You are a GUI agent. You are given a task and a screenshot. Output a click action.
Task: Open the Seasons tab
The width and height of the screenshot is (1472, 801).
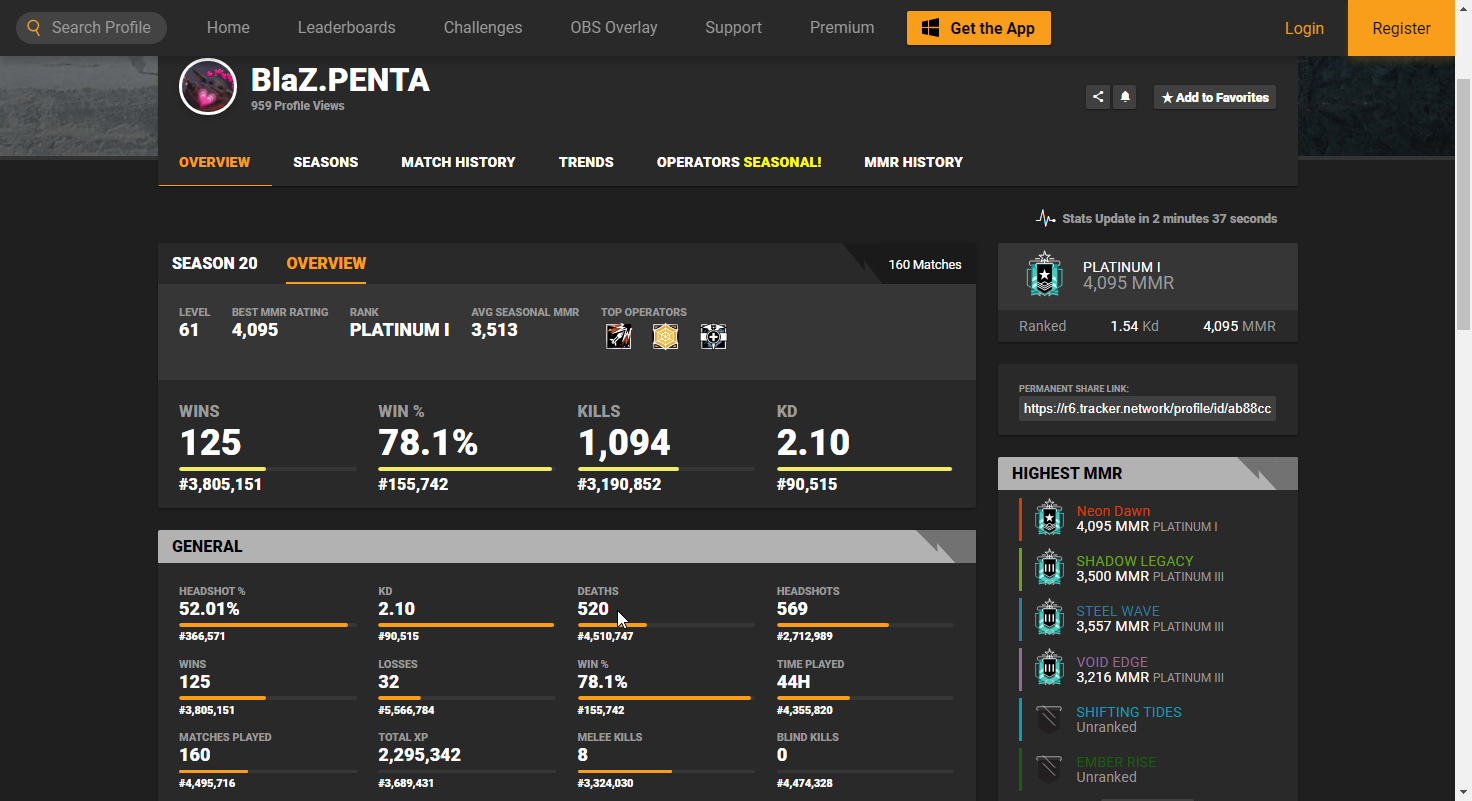(x=325, y=162)
